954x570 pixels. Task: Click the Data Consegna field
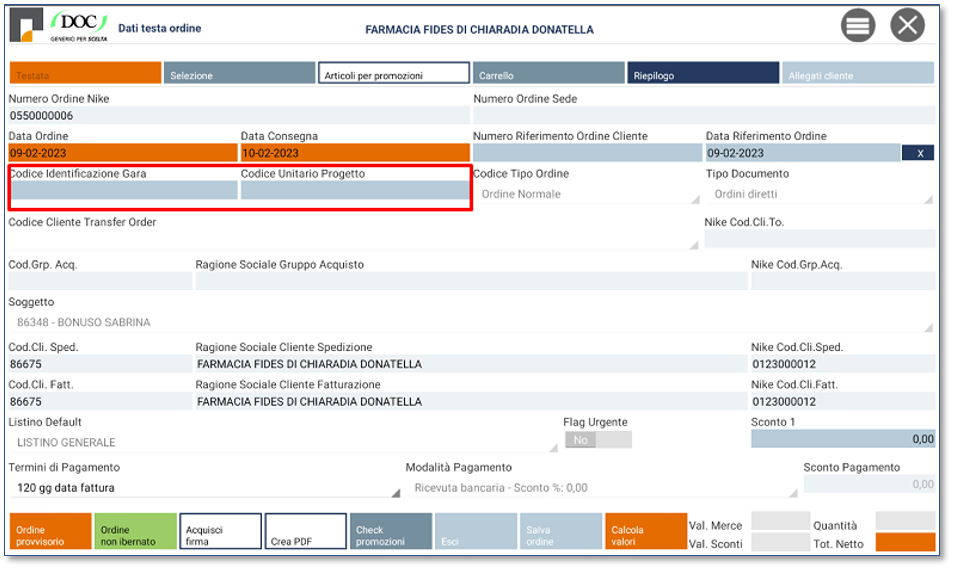[355, 153]
